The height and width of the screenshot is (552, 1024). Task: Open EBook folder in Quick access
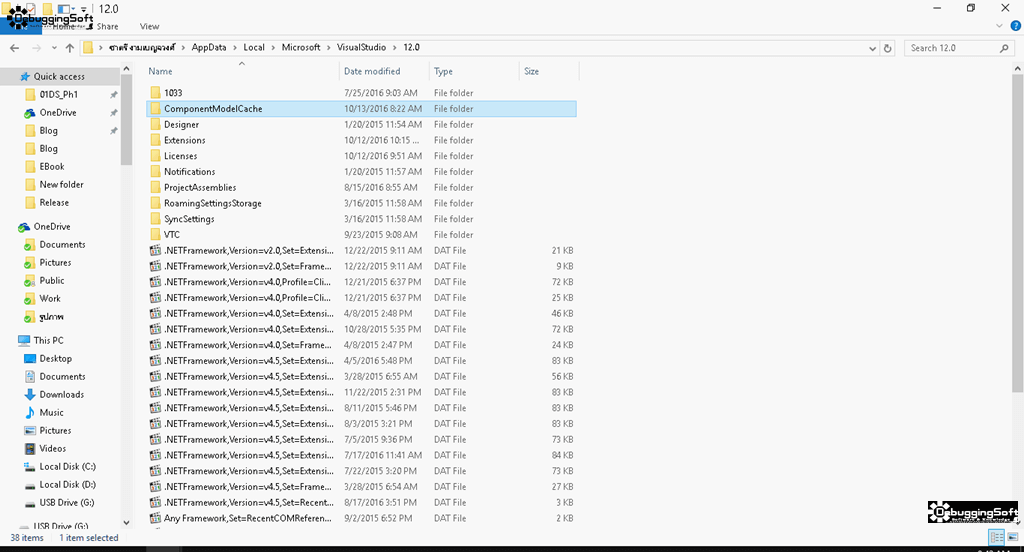pos(52,167)
